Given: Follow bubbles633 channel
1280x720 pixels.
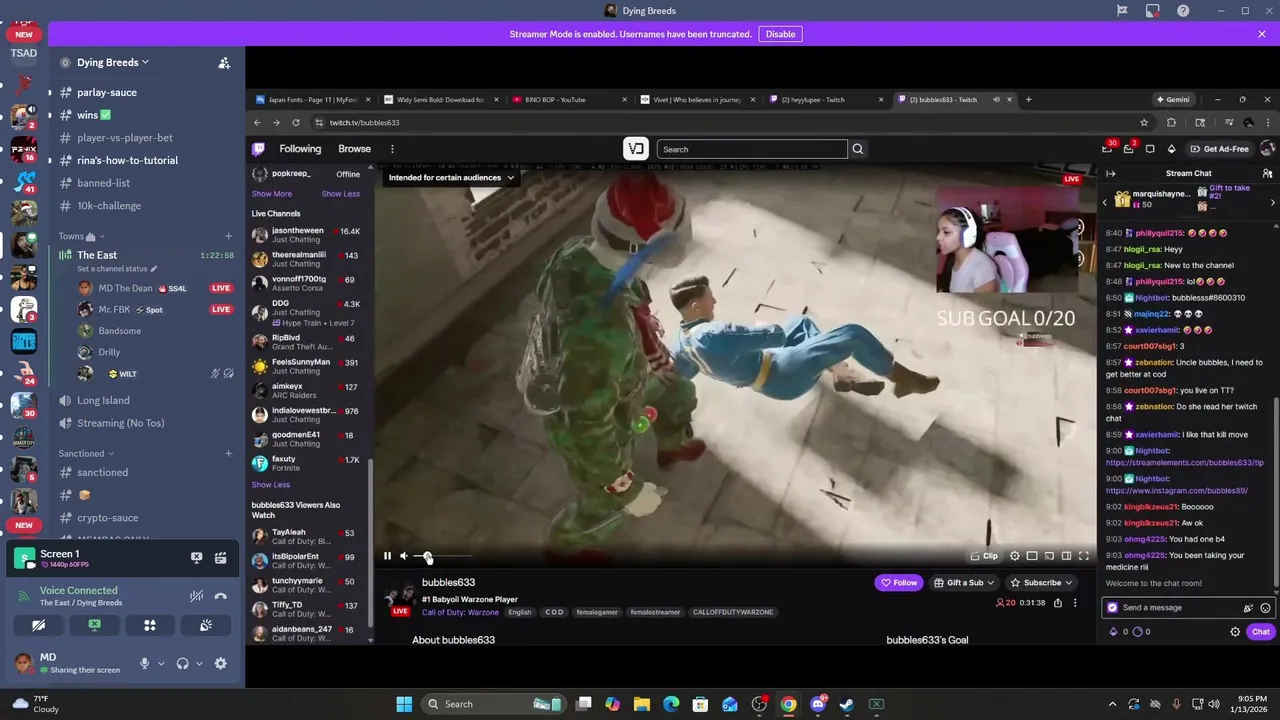Looking at the screenshot, I should tap(898, 583).
